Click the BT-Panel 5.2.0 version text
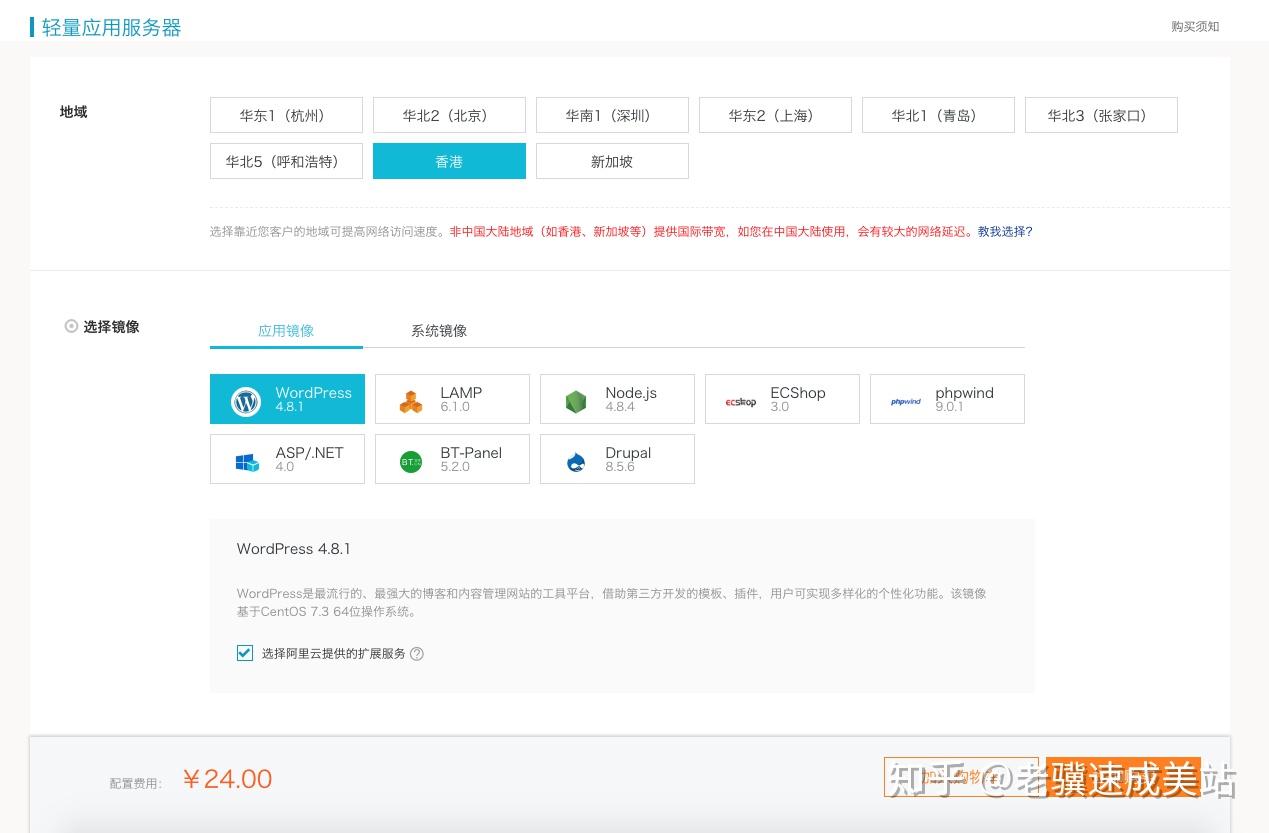Viewport: 1269px width, 833px height. point(455,467)
